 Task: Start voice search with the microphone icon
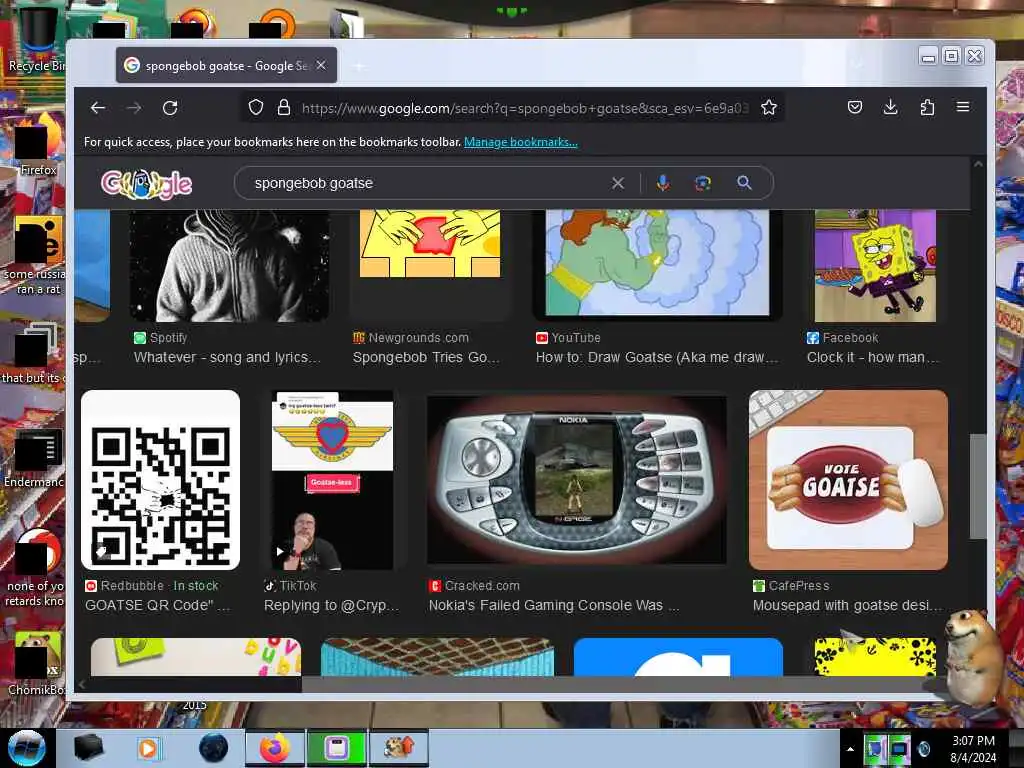(x=663, y=183)
